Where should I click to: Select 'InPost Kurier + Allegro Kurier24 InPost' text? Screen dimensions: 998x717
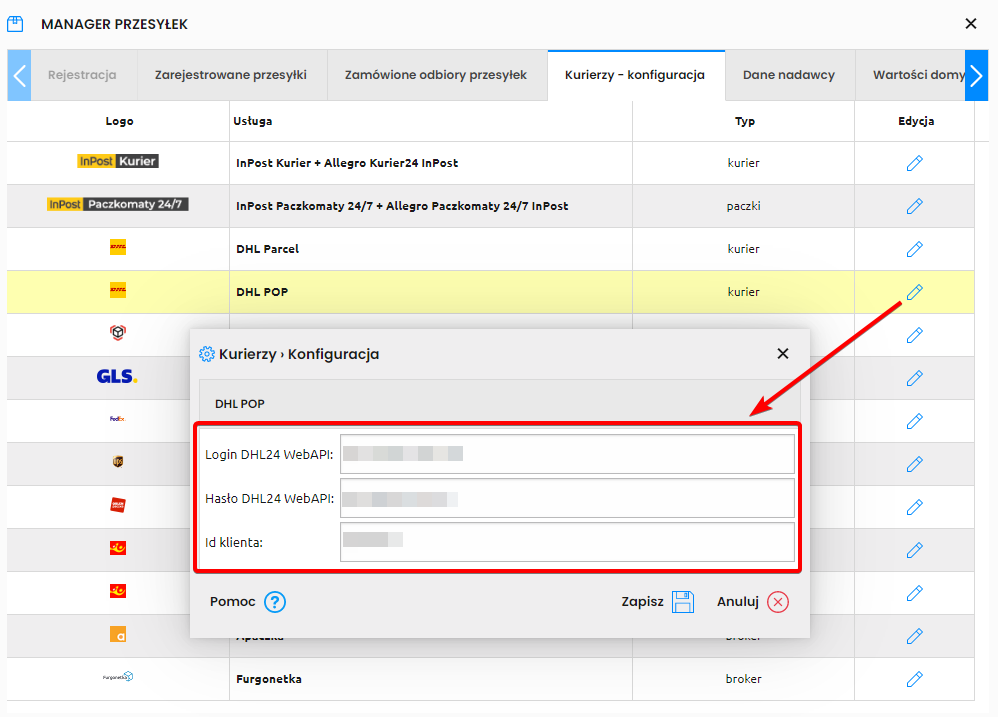[347, 163]
